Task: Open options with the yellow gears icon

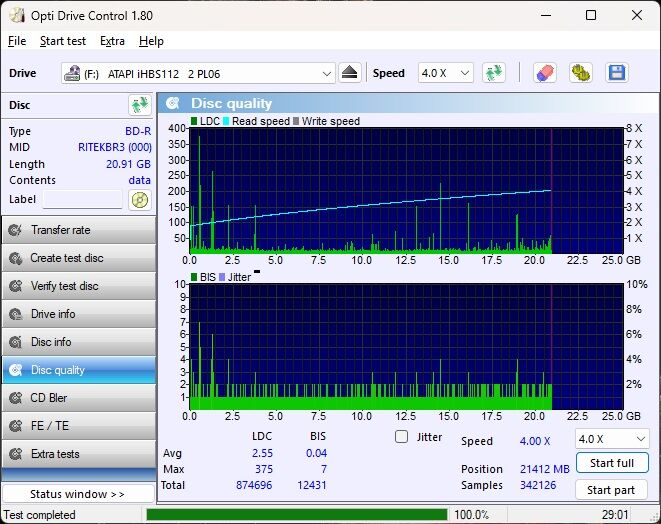Action: coord(580,73)
